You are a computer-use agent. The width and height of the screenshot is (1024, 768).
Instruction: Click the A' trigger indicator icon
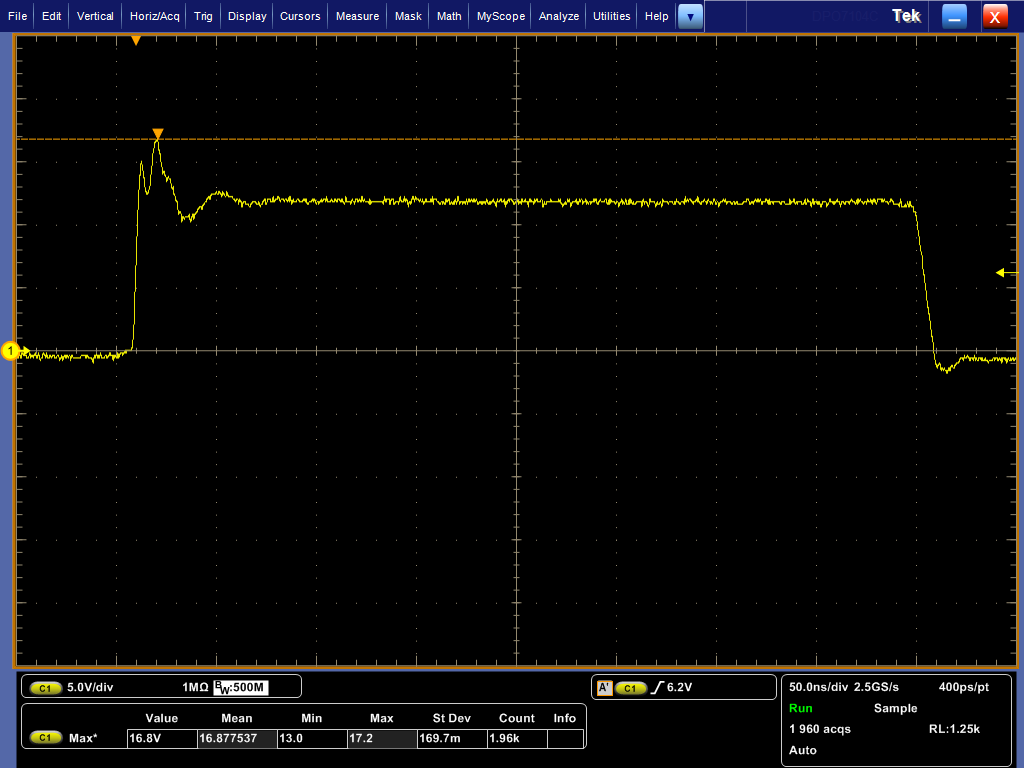[x=604, y=688]
